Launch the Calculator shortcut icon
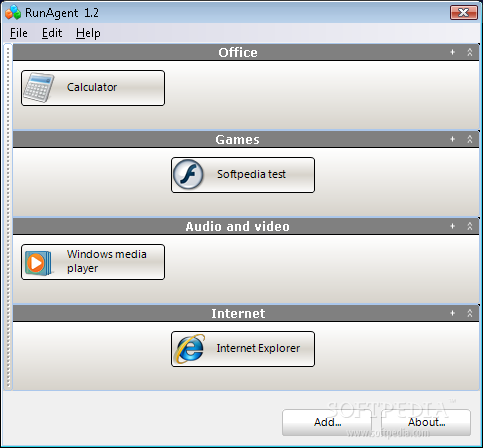The height and width of the screenshot is (448, 483). [x=38, y=88]
